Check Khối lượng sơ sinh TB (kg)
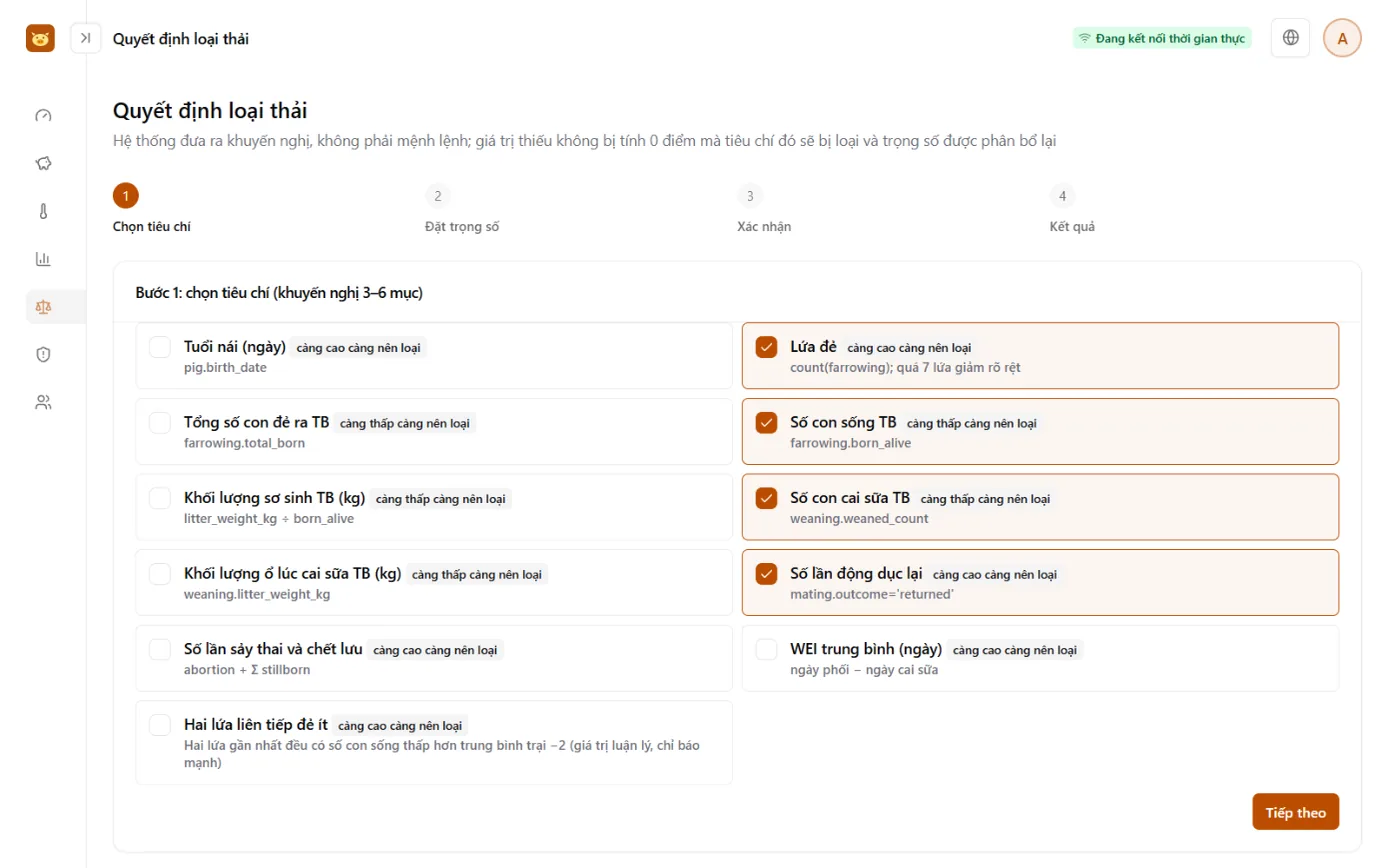This screenshot has height=868, width=1388. coord(160,498)
